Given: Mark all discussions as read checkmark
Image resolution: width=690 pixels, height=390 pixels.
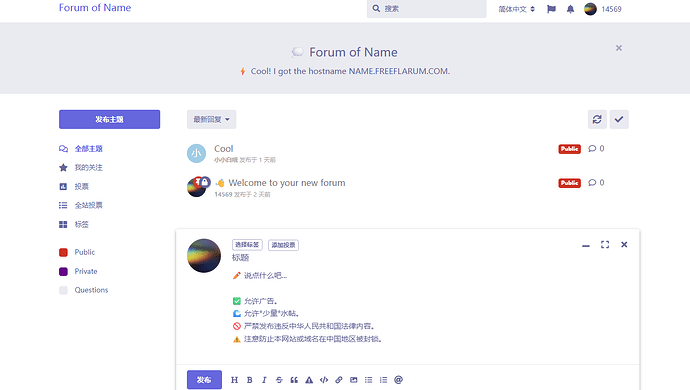Looking at the screenshot, I should tap(619, 119).
